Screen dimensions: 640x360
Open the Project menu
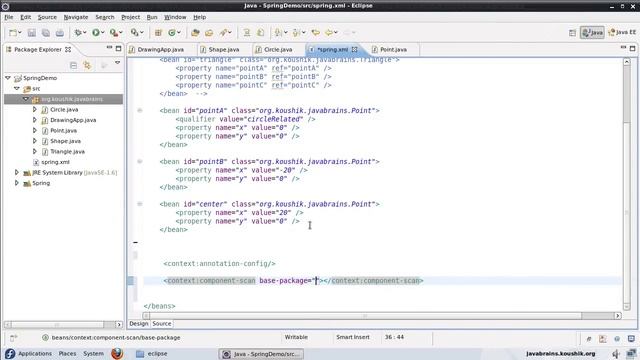[x=131, y=17]
